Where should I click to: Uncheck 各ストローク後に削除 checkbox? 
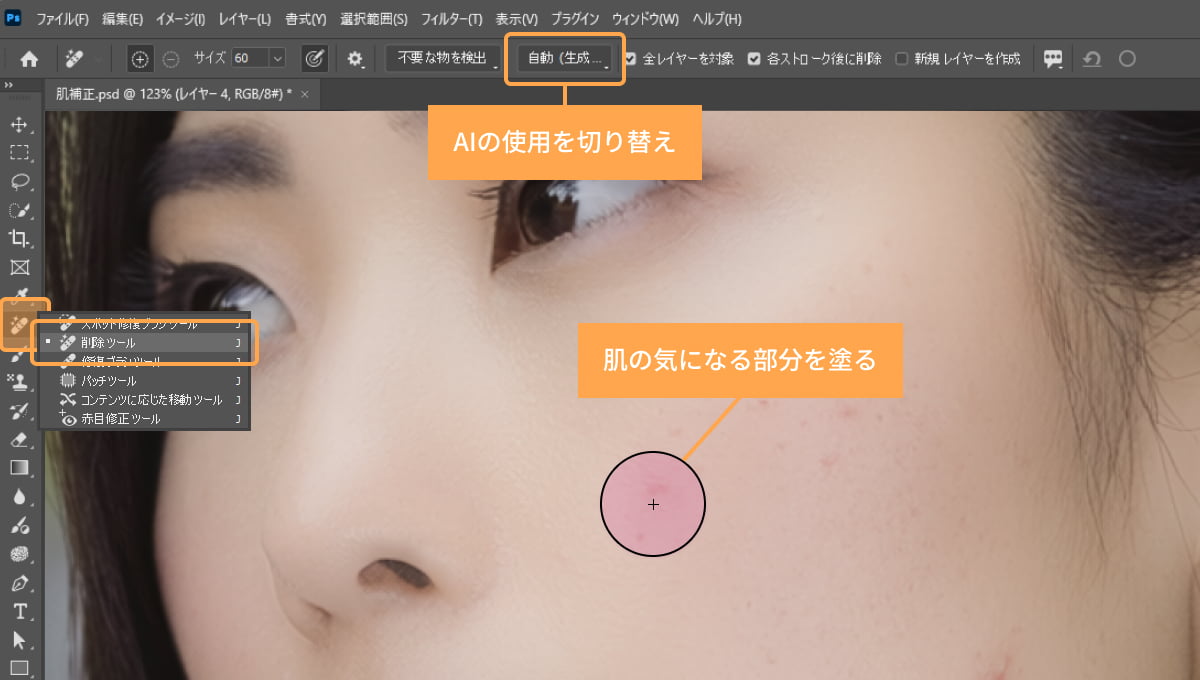[754, 59]
